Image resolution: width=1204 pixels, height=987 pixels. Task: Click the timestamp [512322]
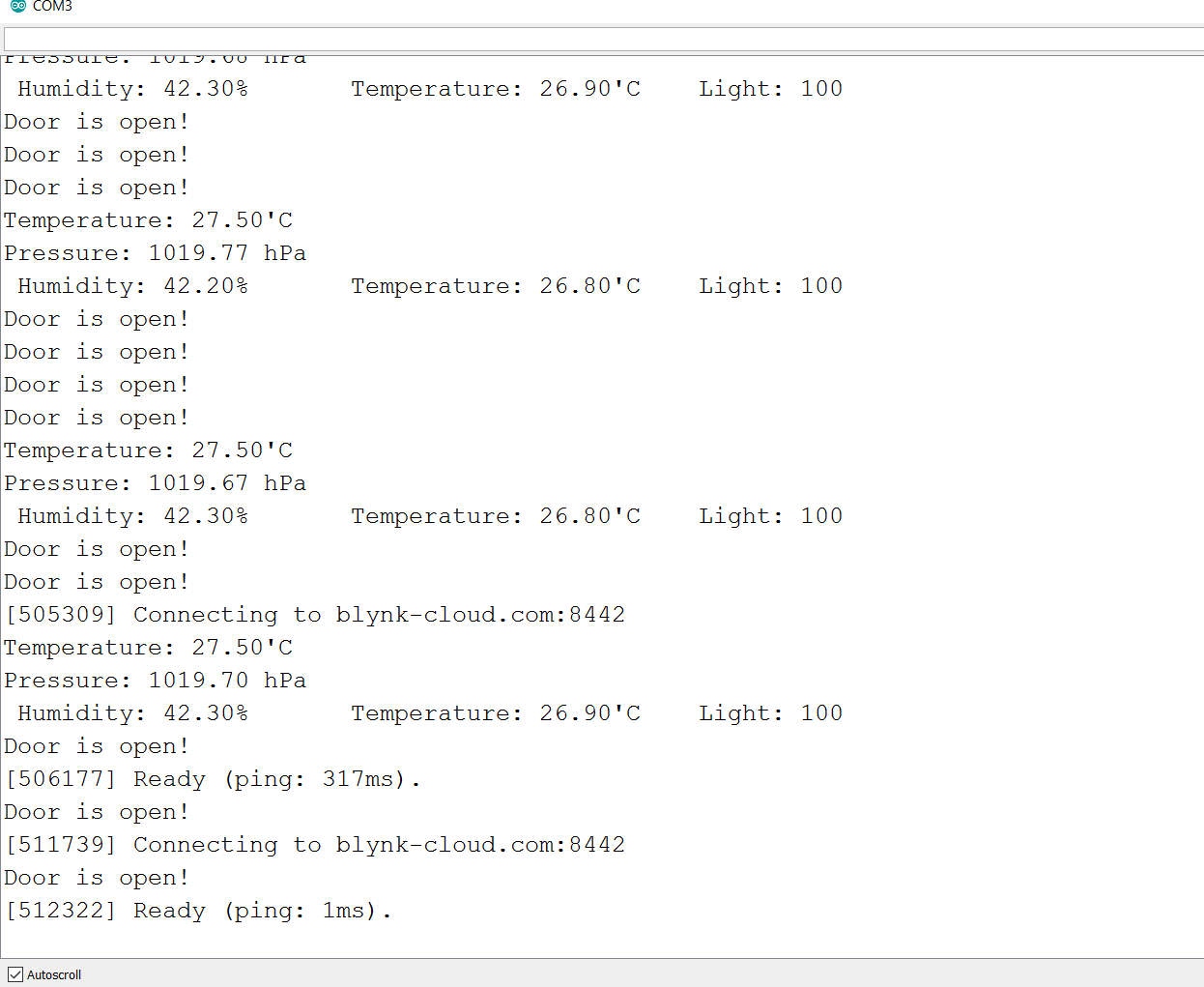click(61, 911)
